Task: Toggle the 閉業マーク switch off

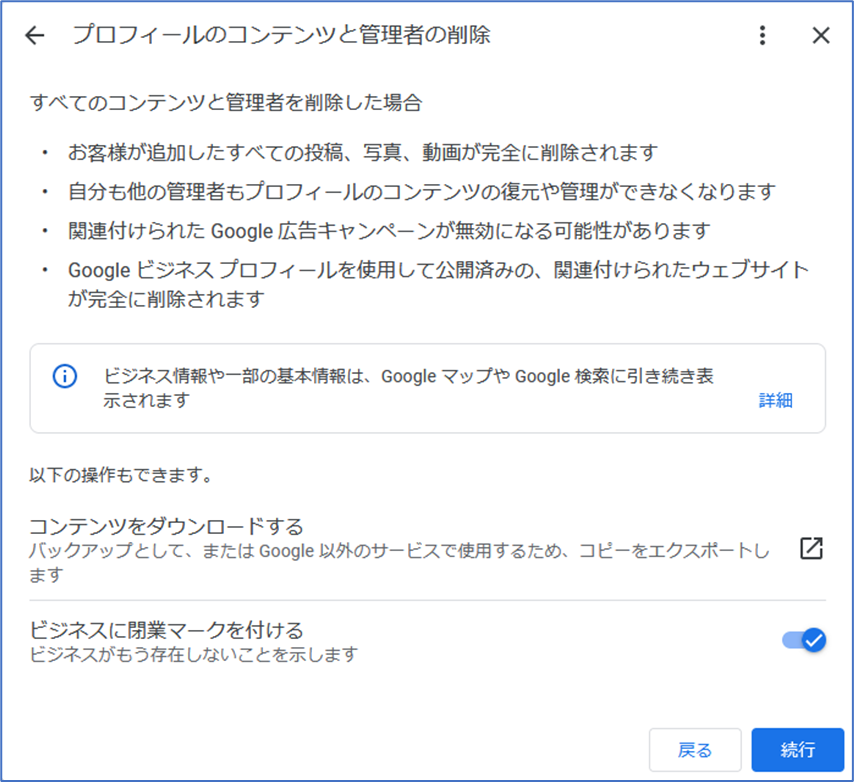Action: coord(804,640)
